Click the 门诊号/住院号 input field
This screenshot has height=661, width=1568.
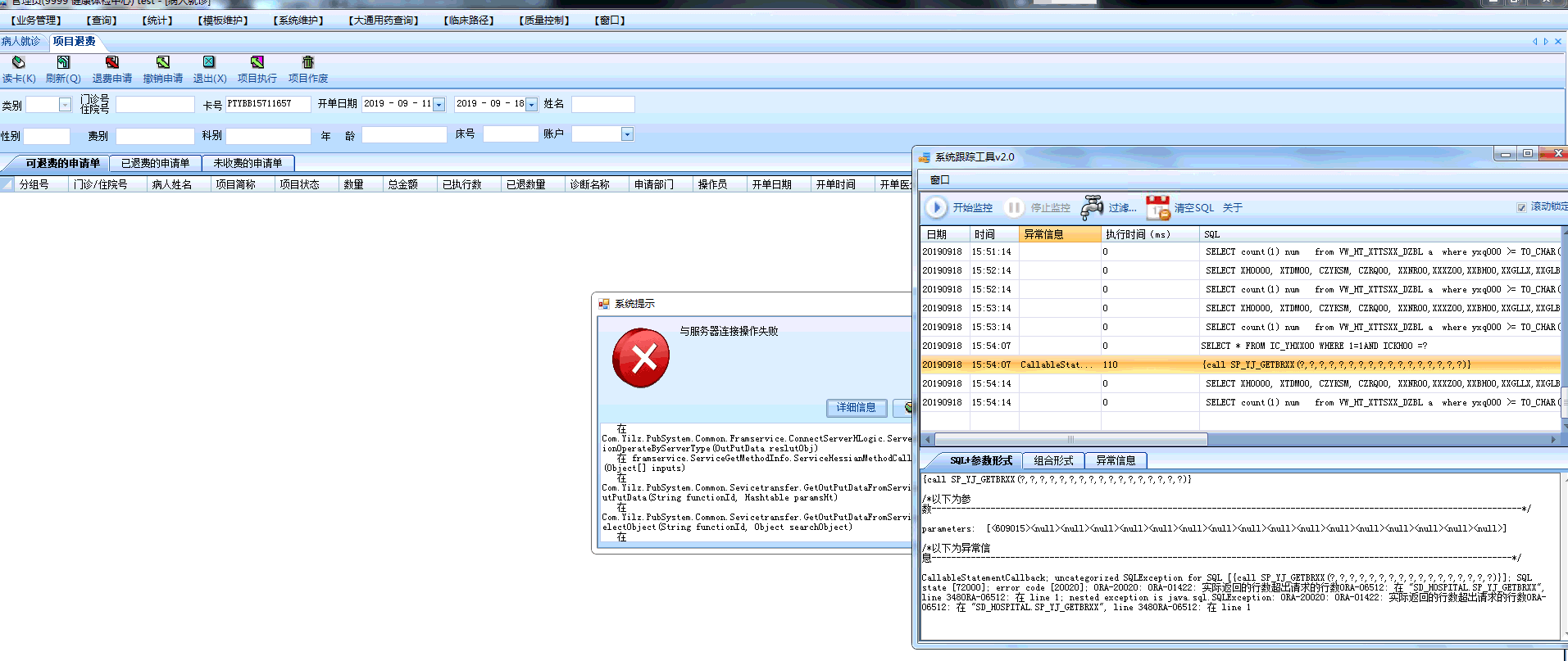click(155, 104)
